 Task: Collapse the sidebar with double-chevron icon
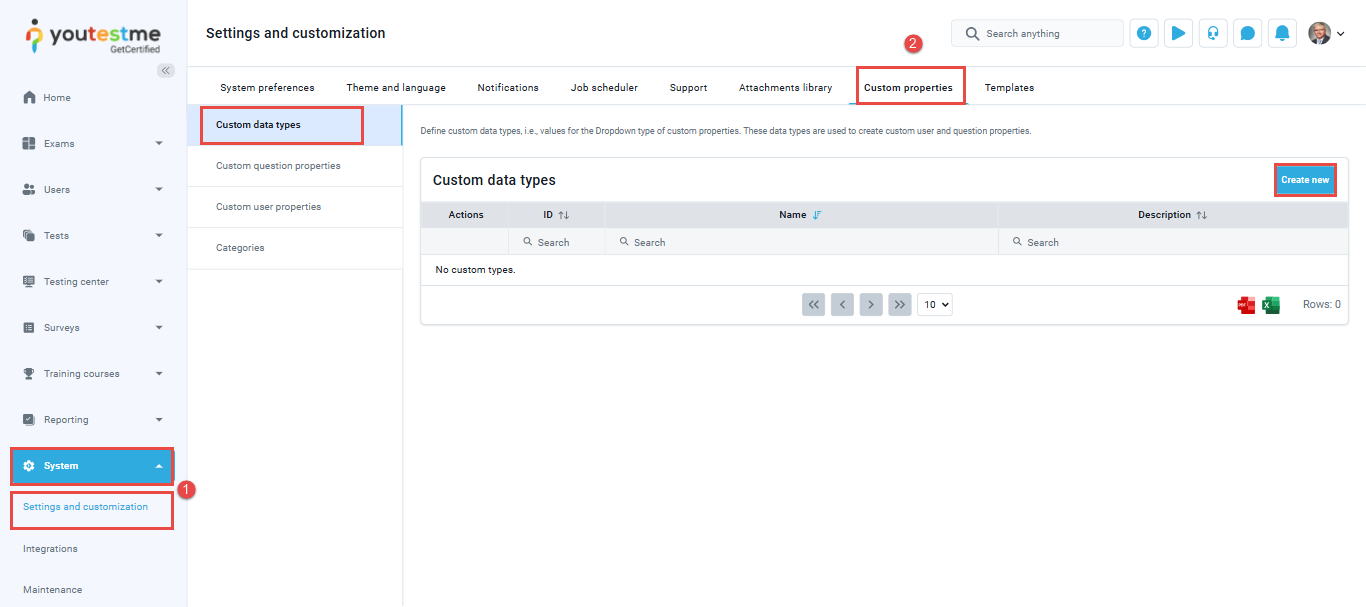pos(166,70)
